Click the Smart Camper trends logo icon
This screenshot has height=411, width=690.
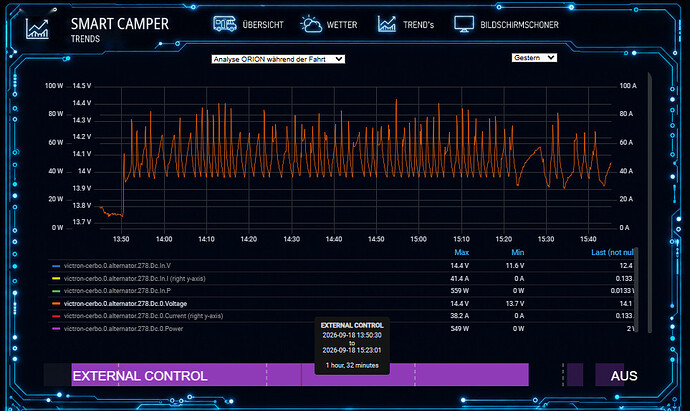(x=37, y=29)
